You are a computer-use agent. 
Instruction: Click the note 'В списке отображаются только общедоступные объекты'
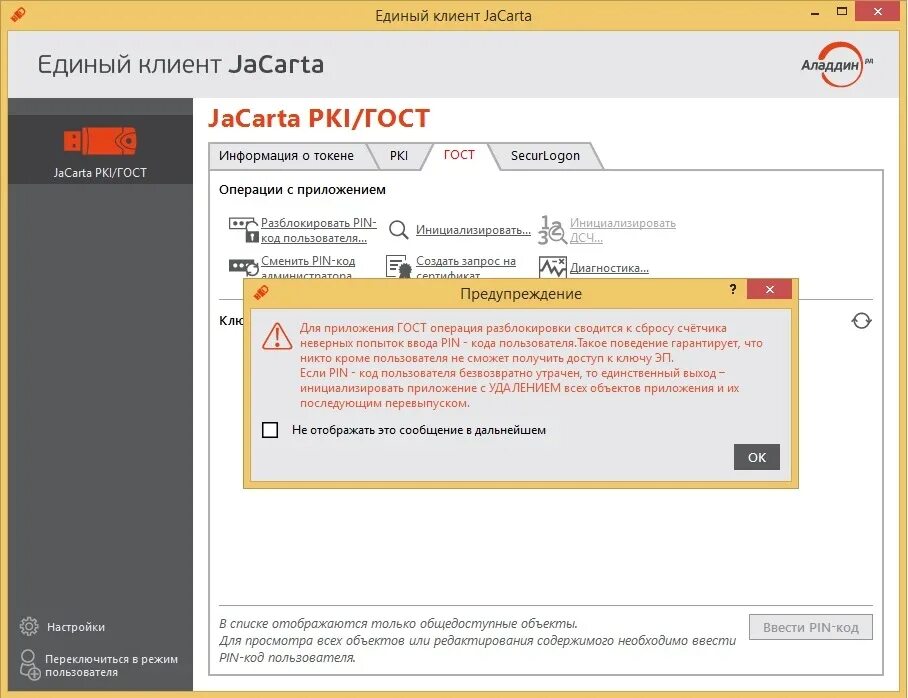point(398,623)
